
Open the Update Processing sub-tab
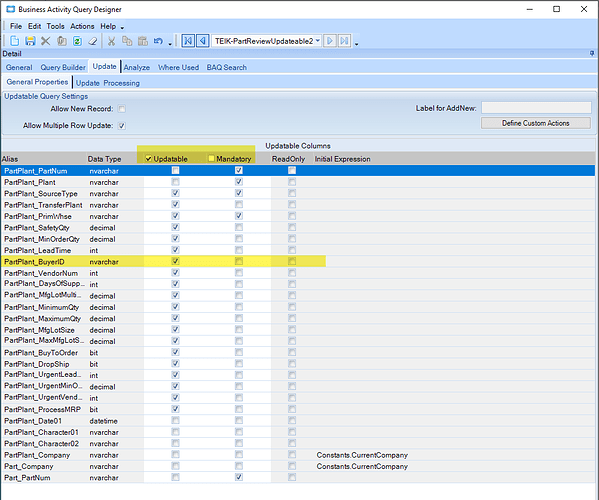pyautogui.click(x=108, y=83)
